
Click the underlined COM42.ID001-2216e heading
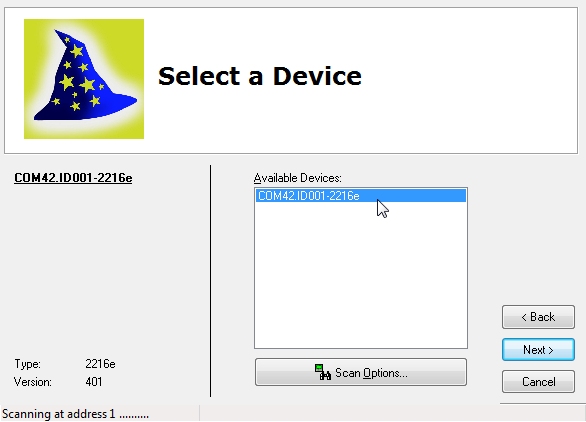coord(73,178)
